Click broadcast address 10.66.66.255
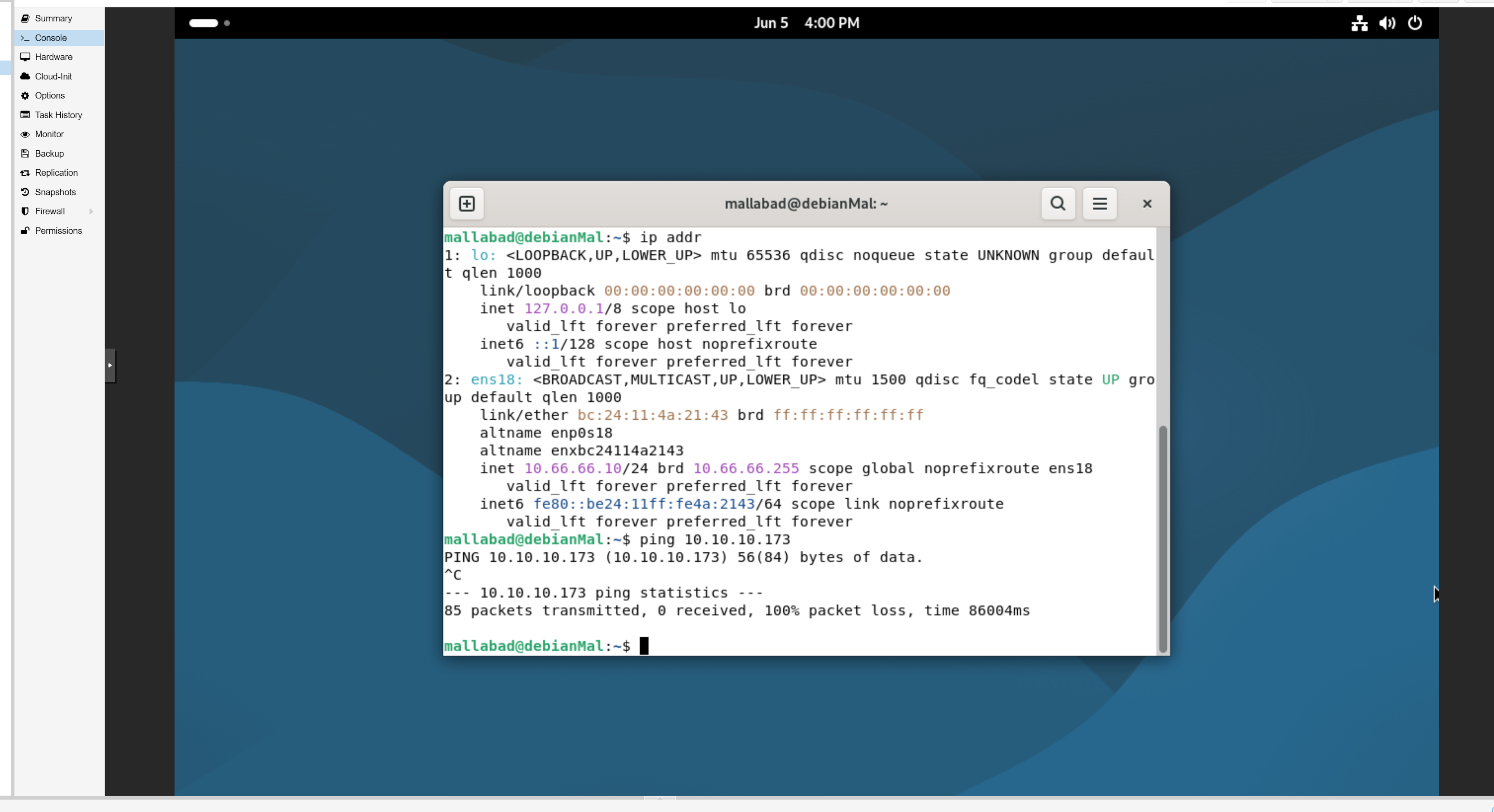Screen dimensions: 1494x812 pyautogui.click(x=746, y=468)
